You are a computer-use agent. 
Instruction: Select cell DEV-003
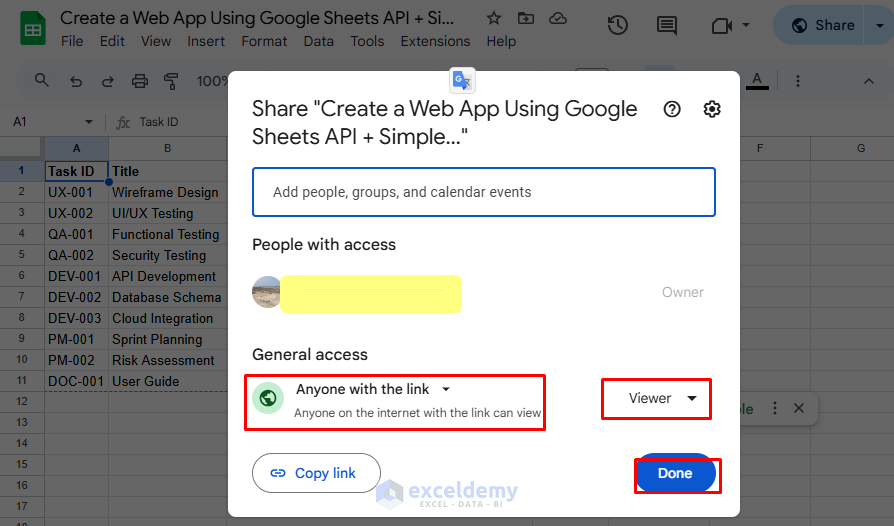[76, 319]
